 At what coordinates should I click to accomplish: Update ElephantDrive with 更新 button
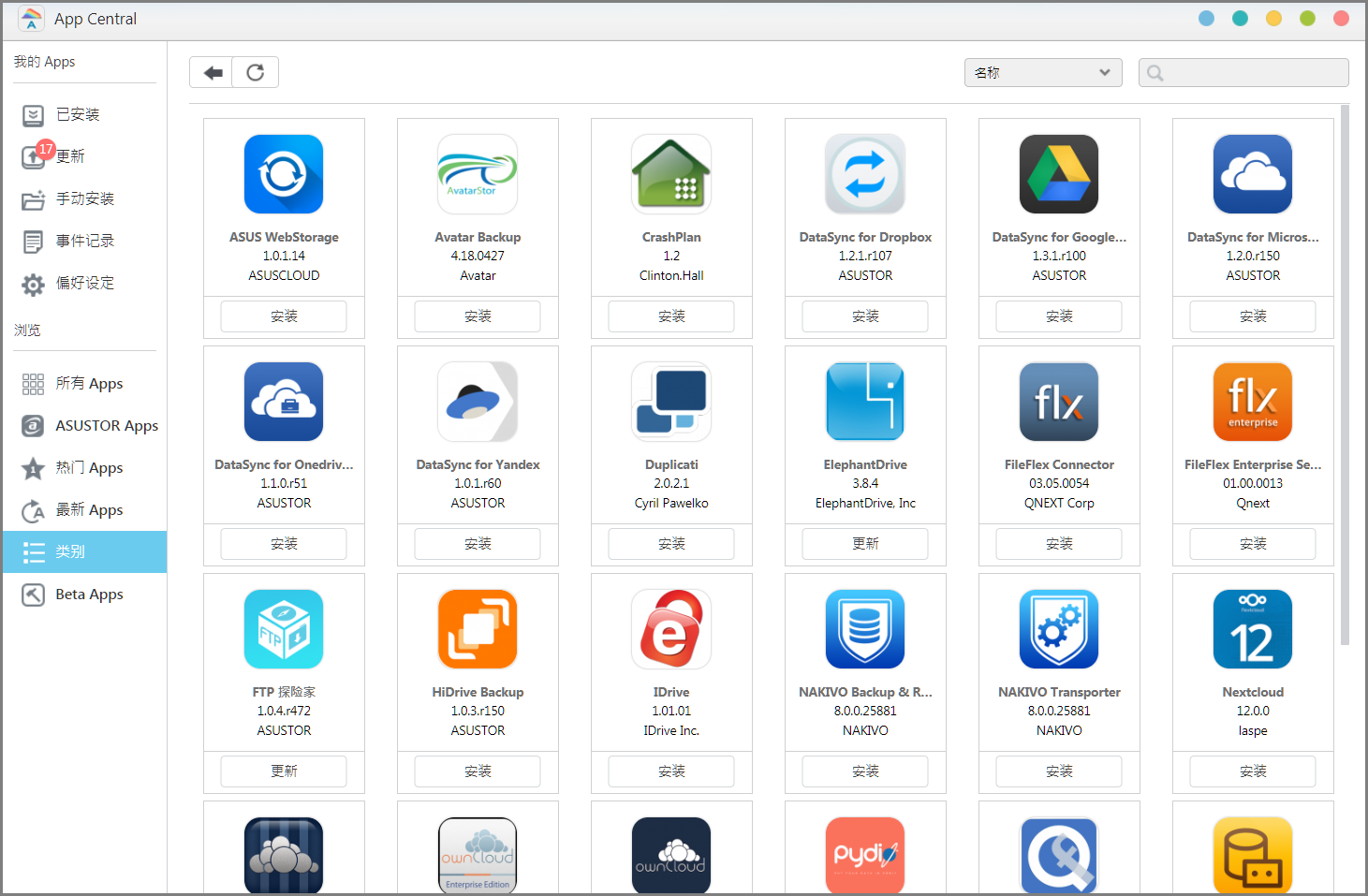click(x=865, y=544)
